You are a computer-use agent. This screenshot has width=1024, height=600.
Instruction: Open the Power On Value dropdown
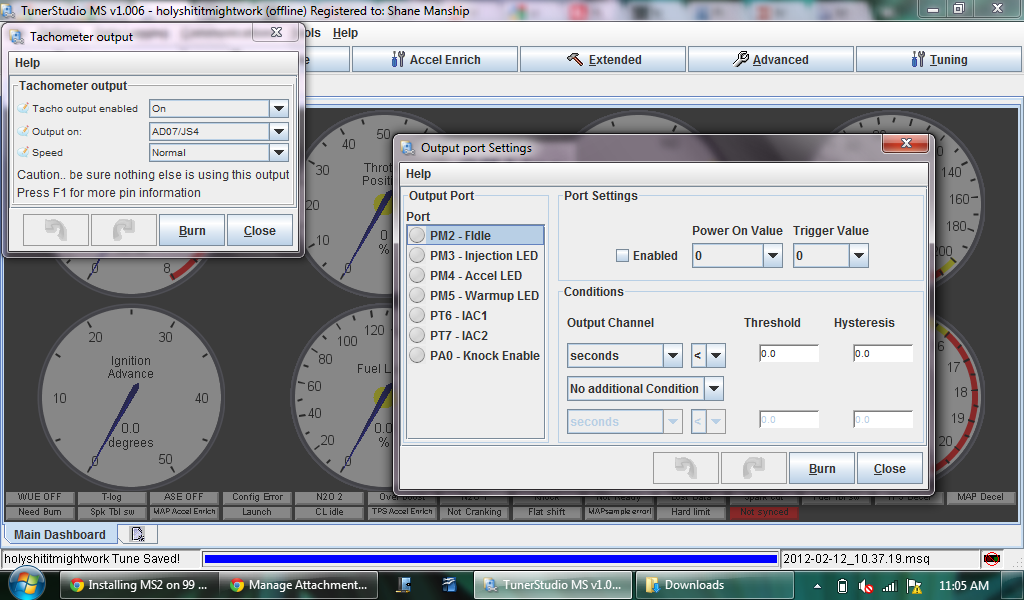771,257
